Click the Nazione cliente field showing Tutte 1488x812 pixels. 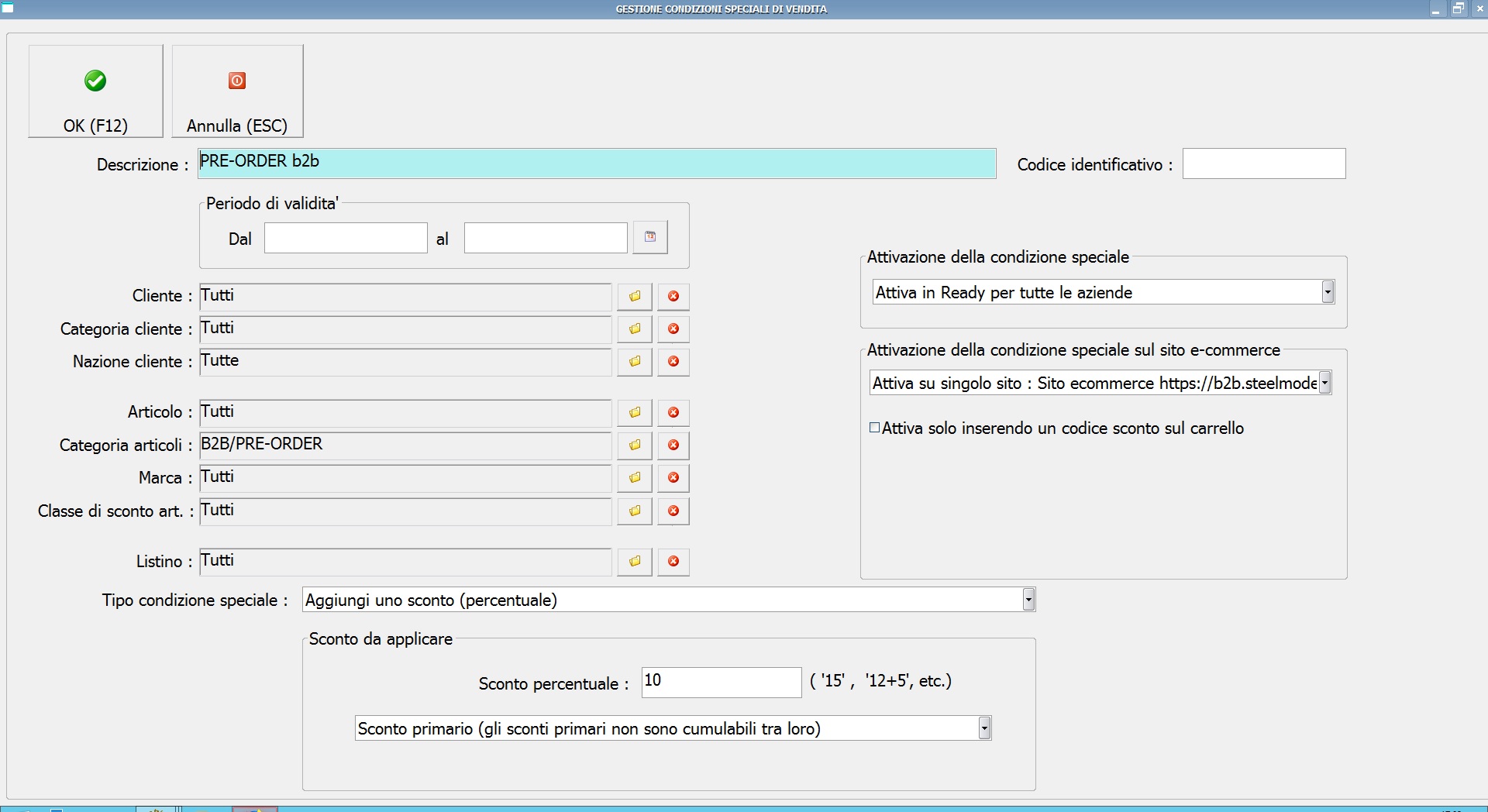(x=405, y=362)
